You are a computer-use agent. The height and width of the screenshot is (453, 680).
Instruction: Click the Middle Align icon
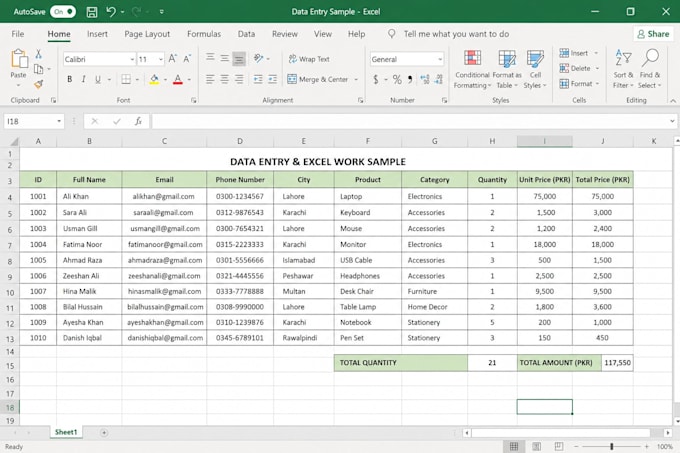[x=224, y=58]
